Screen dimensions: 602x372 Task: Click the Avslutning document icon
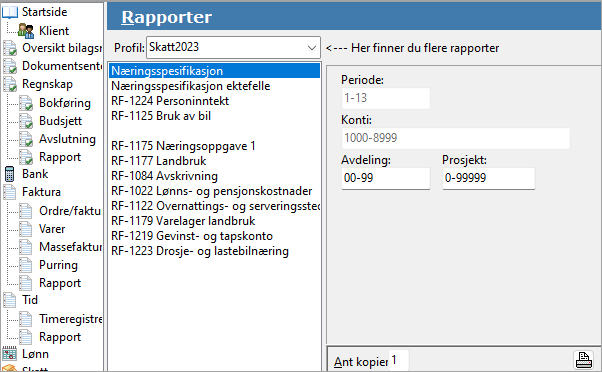pos(26,139)
